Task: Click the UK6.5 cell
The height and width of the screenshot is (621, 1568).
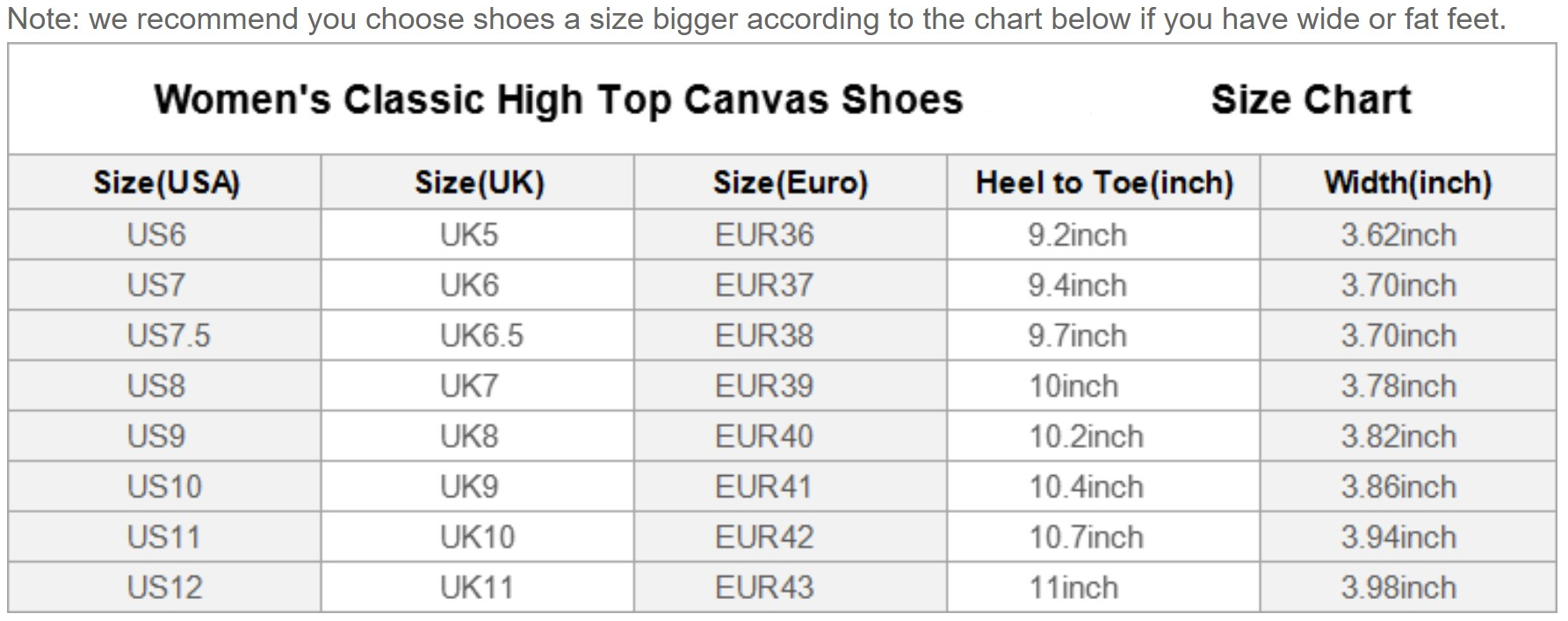Action: click(x=481, y=336)
